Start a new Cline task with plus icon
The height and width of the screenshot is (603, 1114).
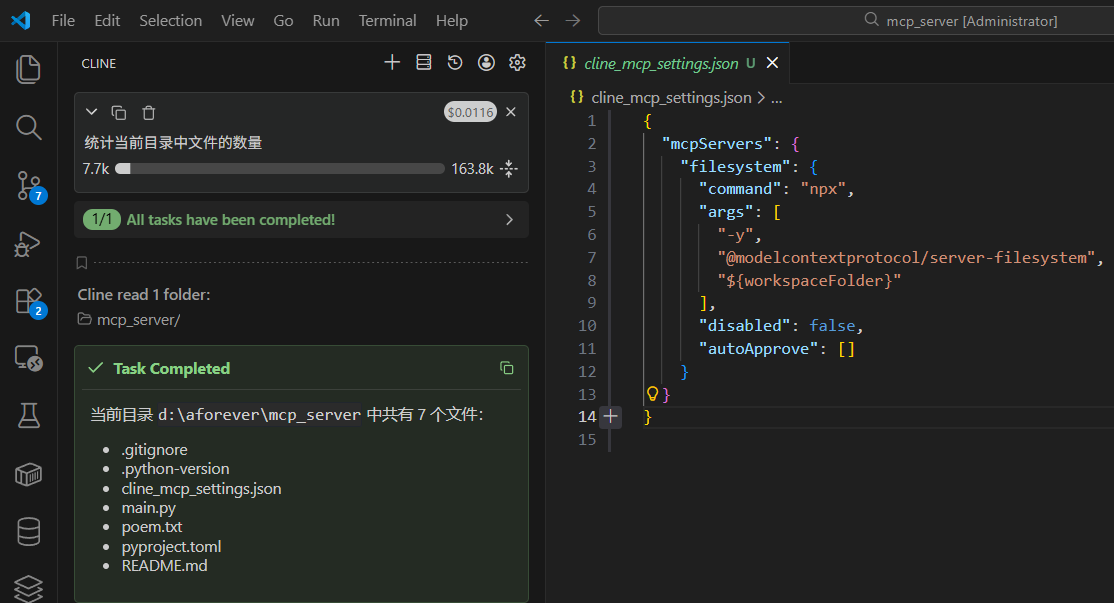392,63
